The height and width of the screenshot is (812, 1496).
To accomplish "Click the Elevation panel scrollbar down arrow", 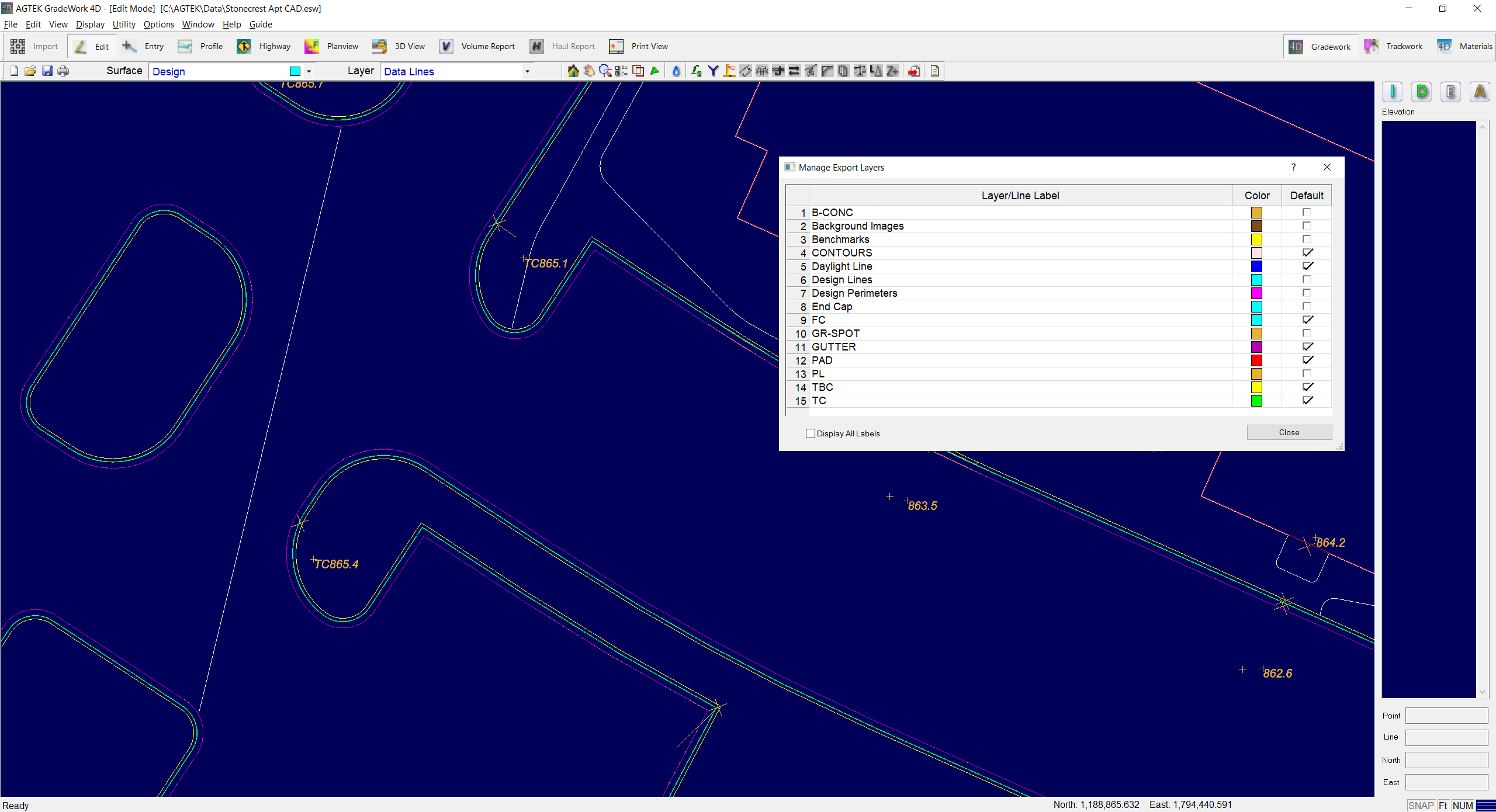I will (1483, 692).
